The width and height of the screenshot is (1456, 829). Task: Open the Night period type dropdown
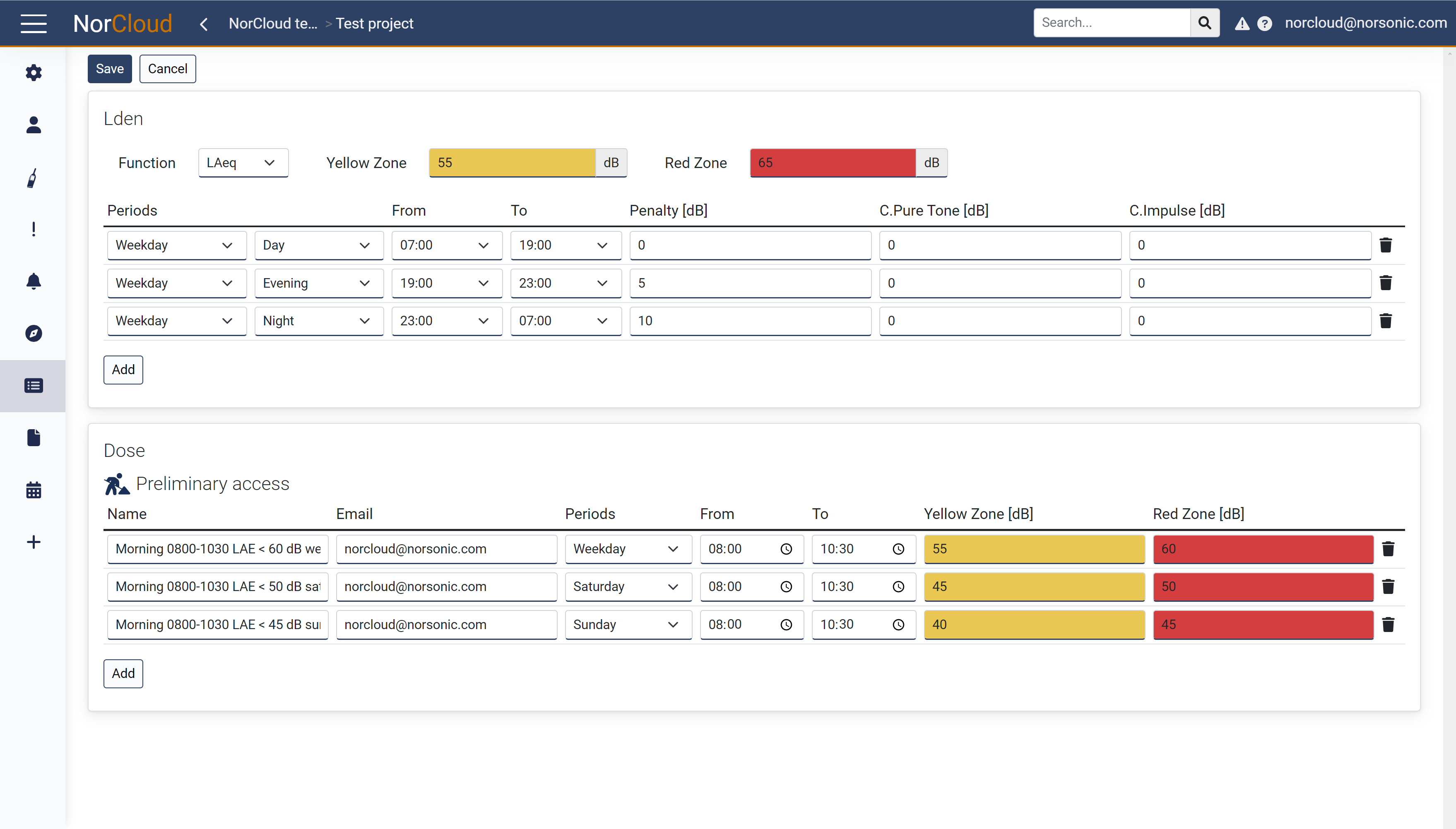pyautogui.click(x=319, y=321)
